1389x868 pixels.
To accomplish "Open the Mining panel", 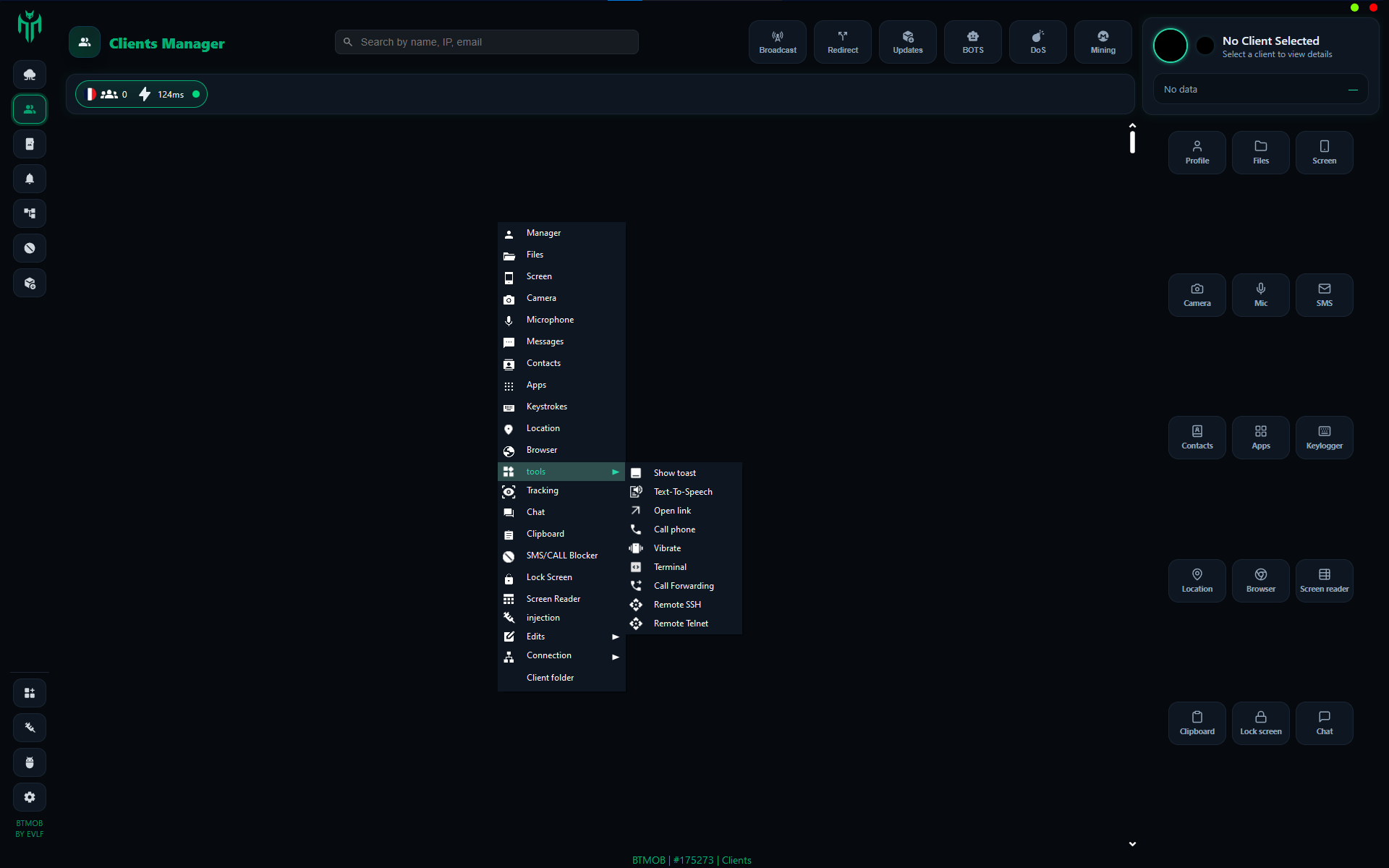I will coord(1103,42).
